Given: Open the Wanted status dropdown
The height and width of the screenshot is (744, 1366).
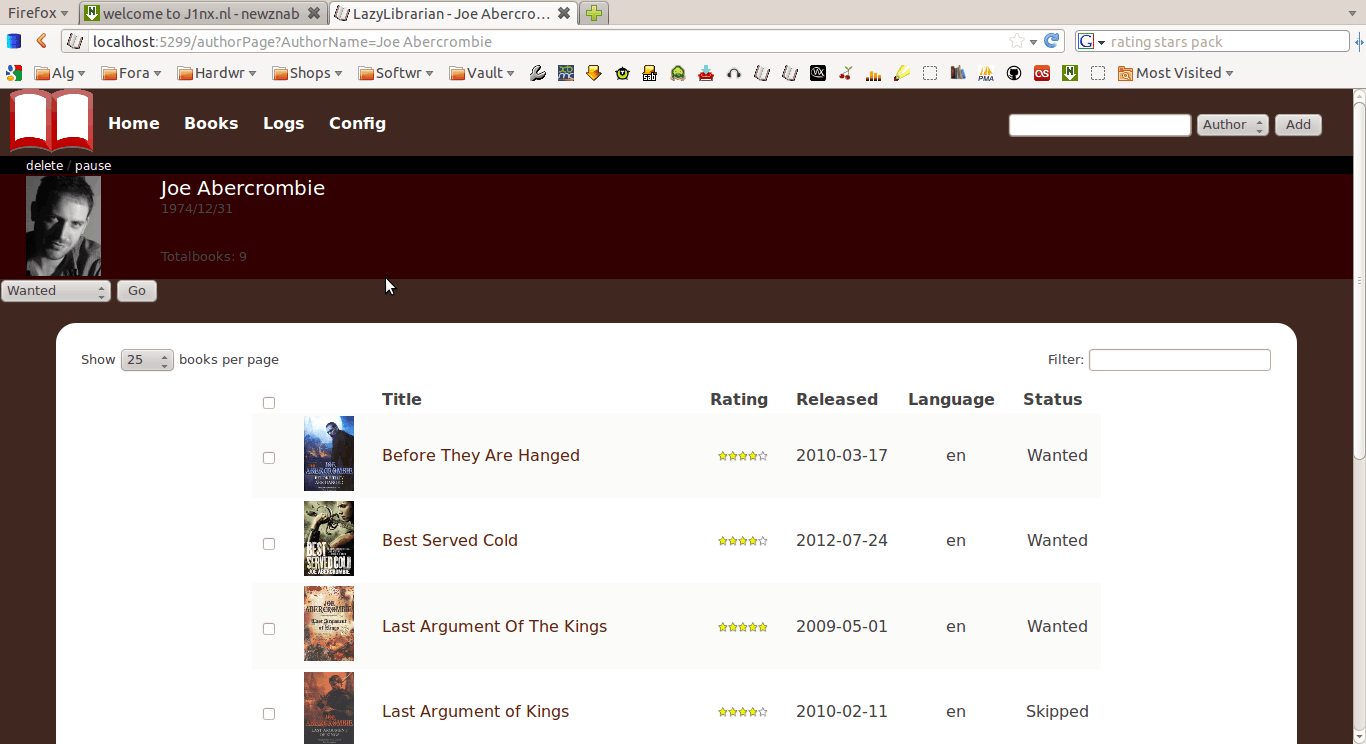Looking at the screenshot, I should tap(56, 291).
